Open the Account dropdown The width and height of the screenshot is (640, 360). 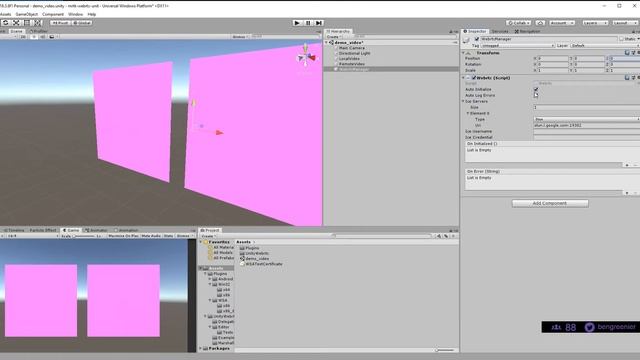pyautogui.click(x=562, y=23)
